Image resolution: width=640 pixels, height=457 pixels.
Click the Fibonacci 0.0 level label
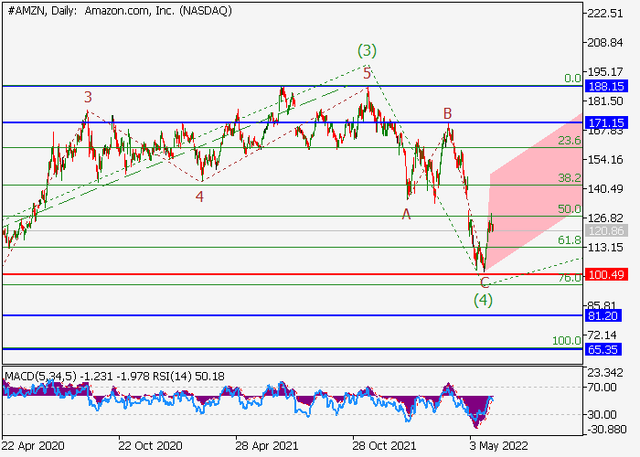(x=573, y=78)
